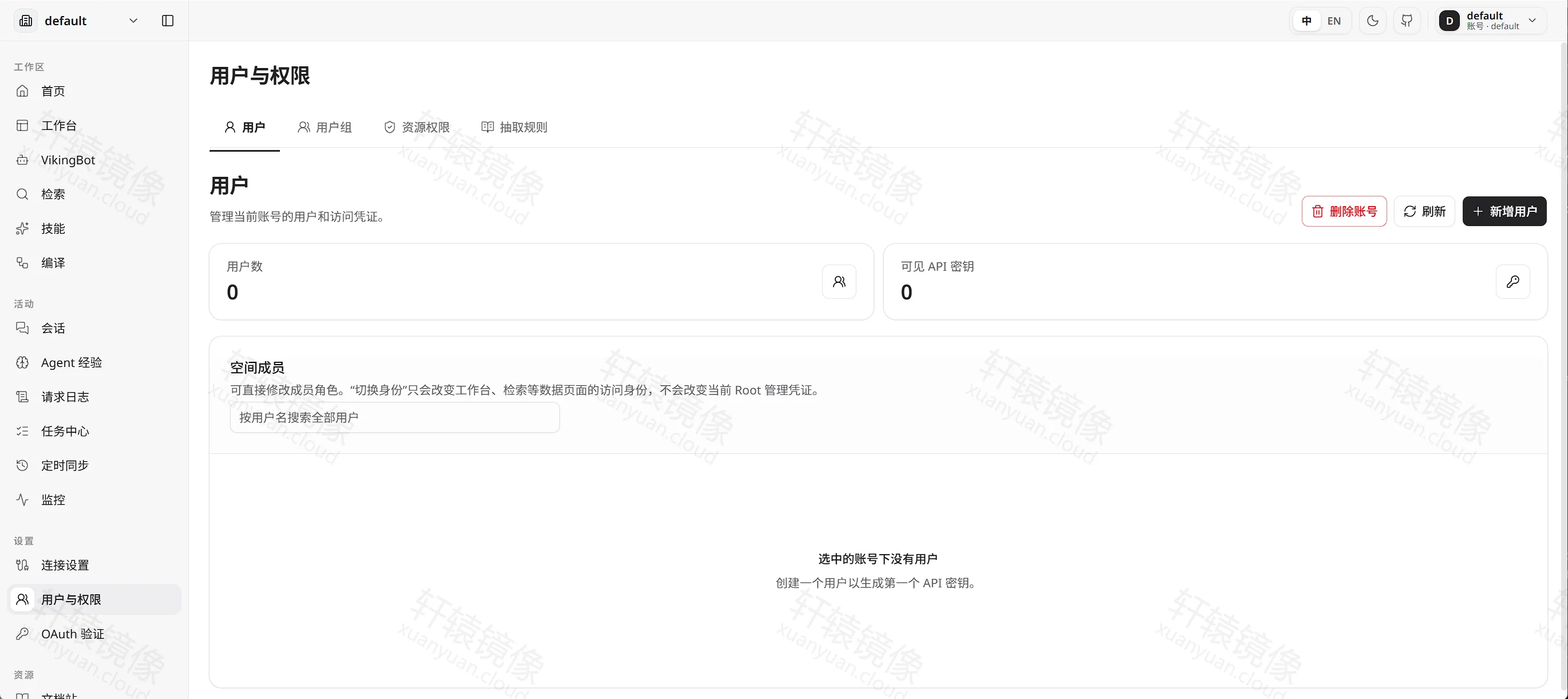Focus the 按用户名搜索全部用户 search field
The width and height of the screenshot is (1568, 699).
tap(394, 418)
